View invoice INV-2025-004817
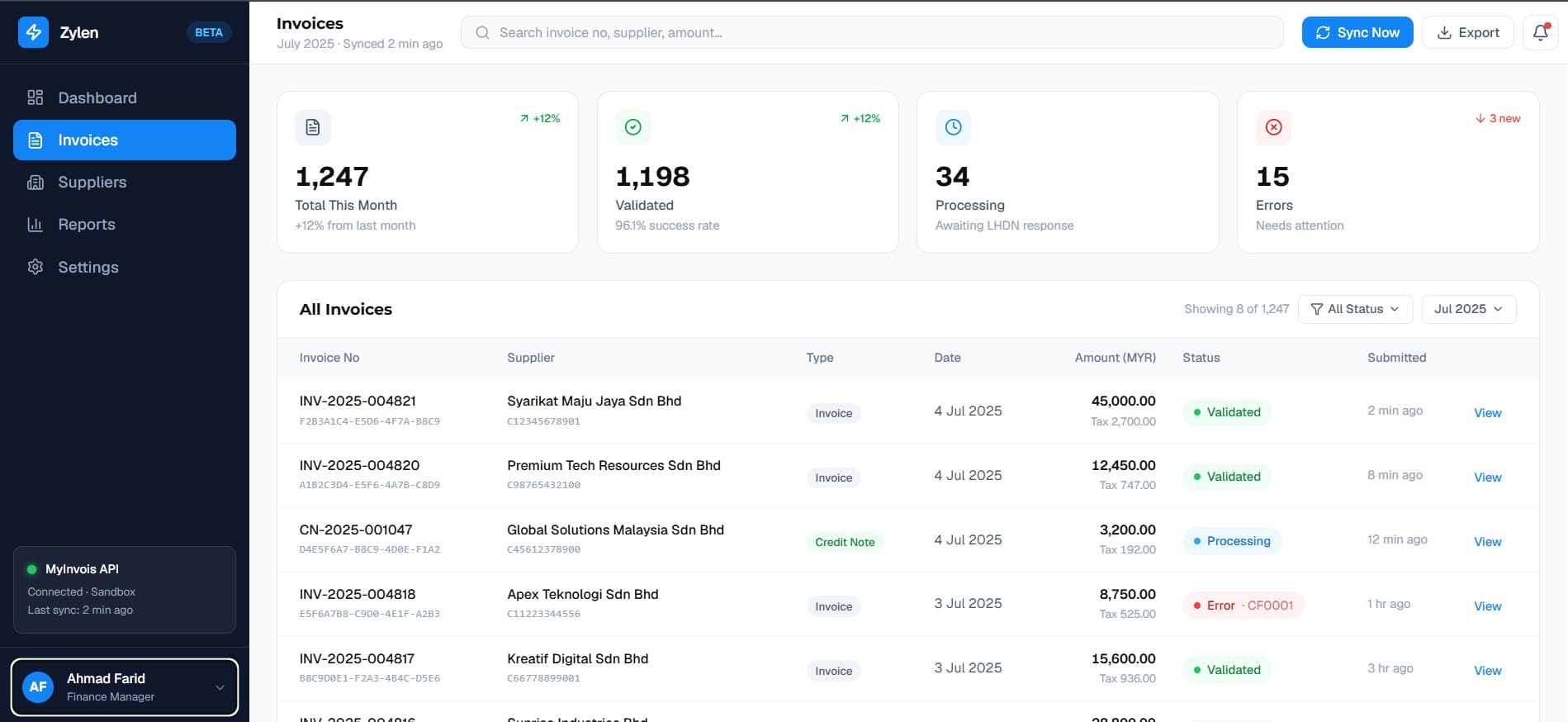Screen dimensions: 1568x722 tap(1488, 671)
